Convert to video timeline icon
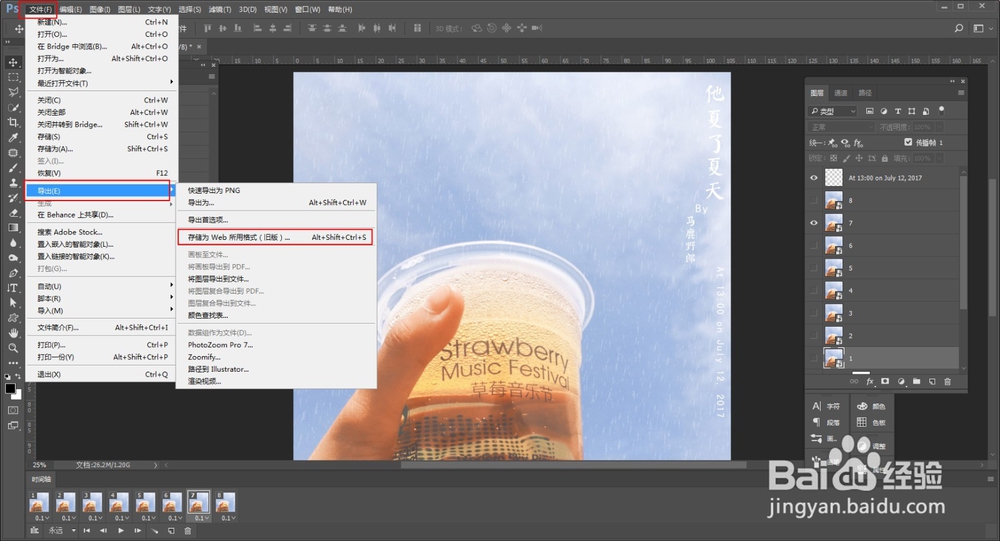This screenshot has width=1000, height=541. click(x=34, y=531)
